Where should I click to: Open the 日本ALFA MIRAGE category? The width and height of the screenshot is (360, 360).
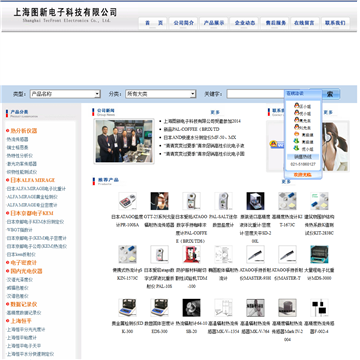32,180
